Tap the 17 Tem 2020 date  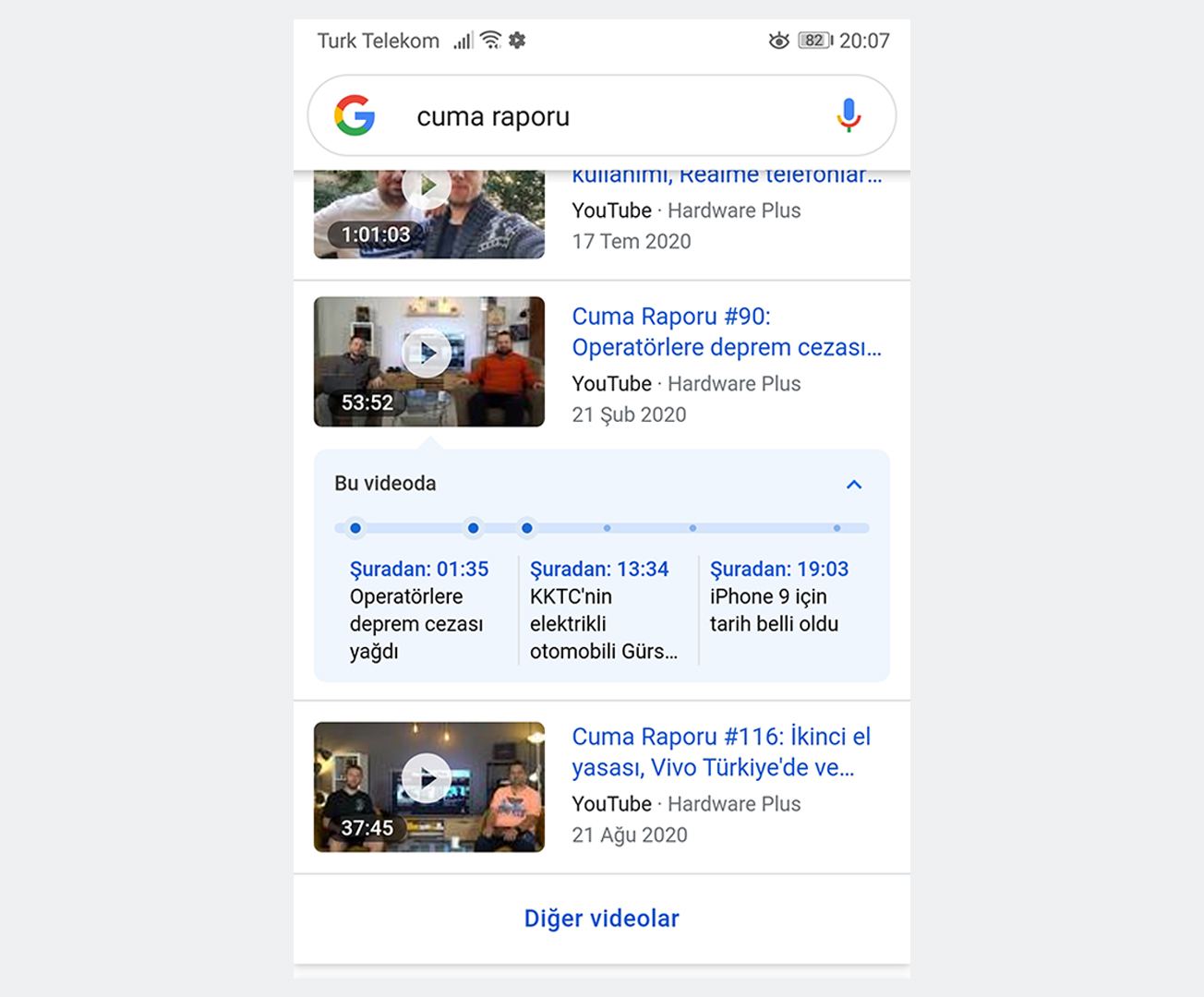tap(632, 241)
